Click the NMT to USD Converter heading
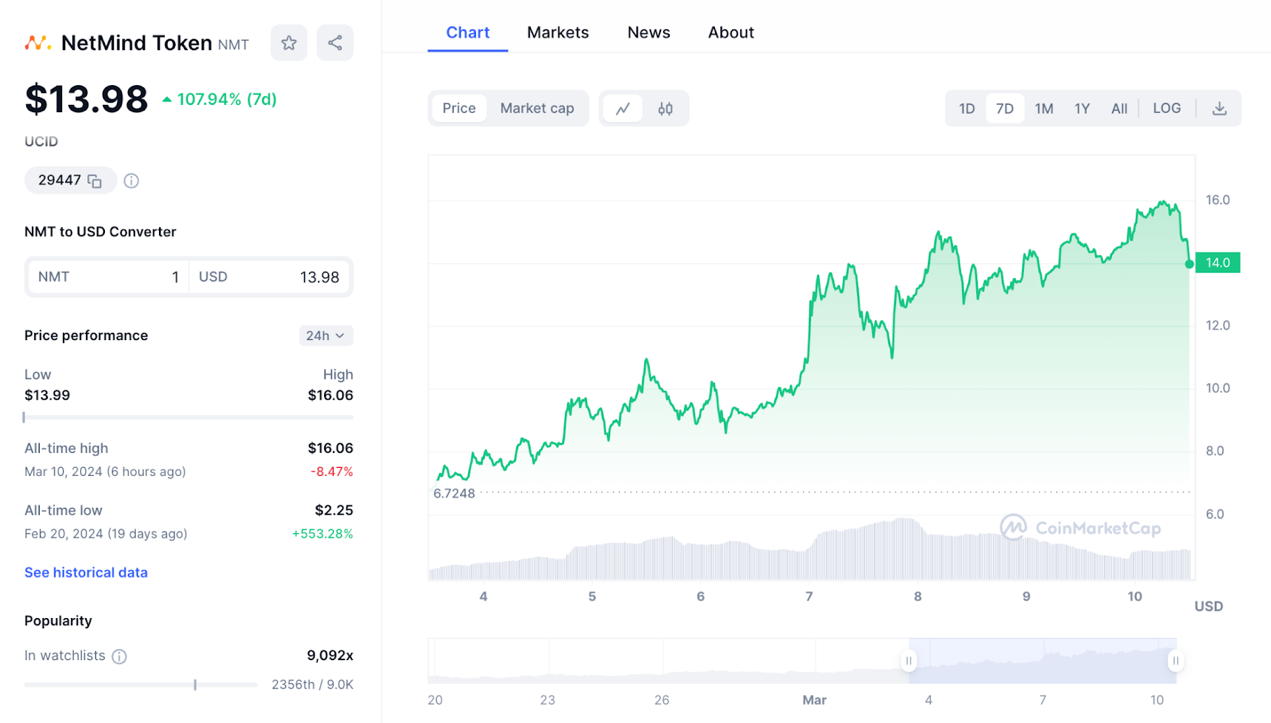 (100, 232)
